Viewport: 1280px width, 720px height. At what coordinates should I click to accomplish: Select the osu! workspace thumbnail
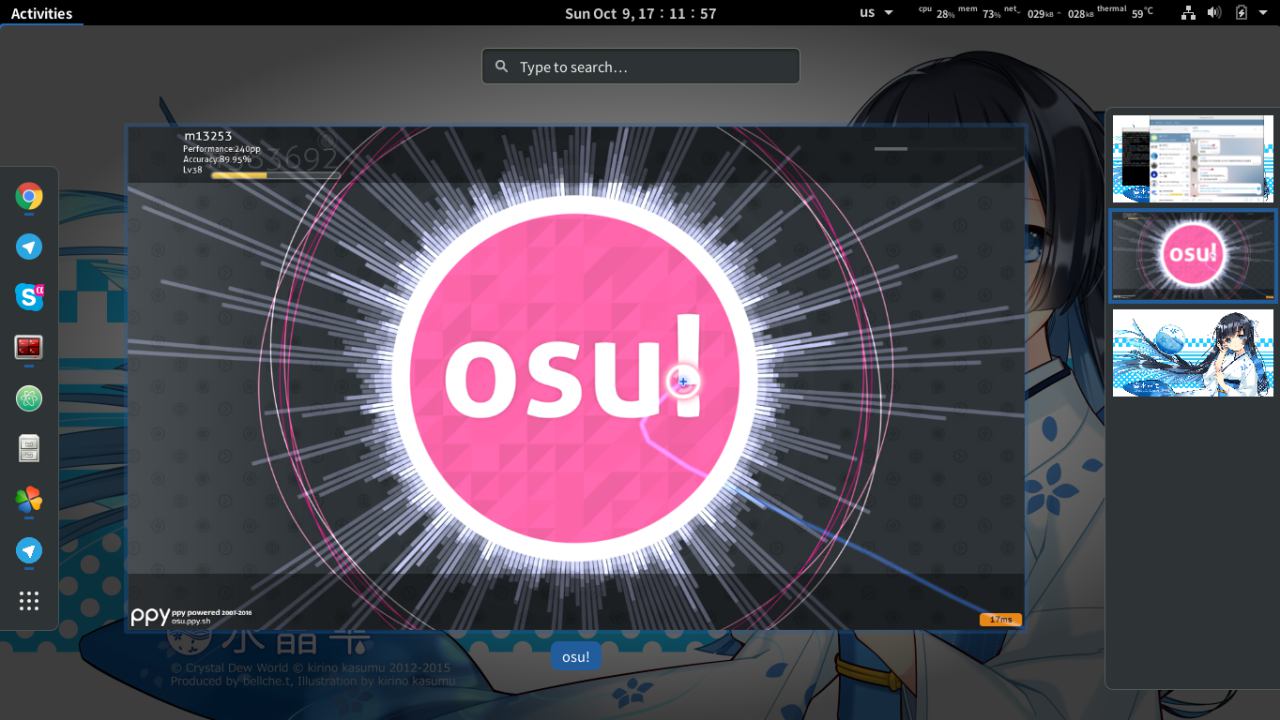click(1193, 255)
